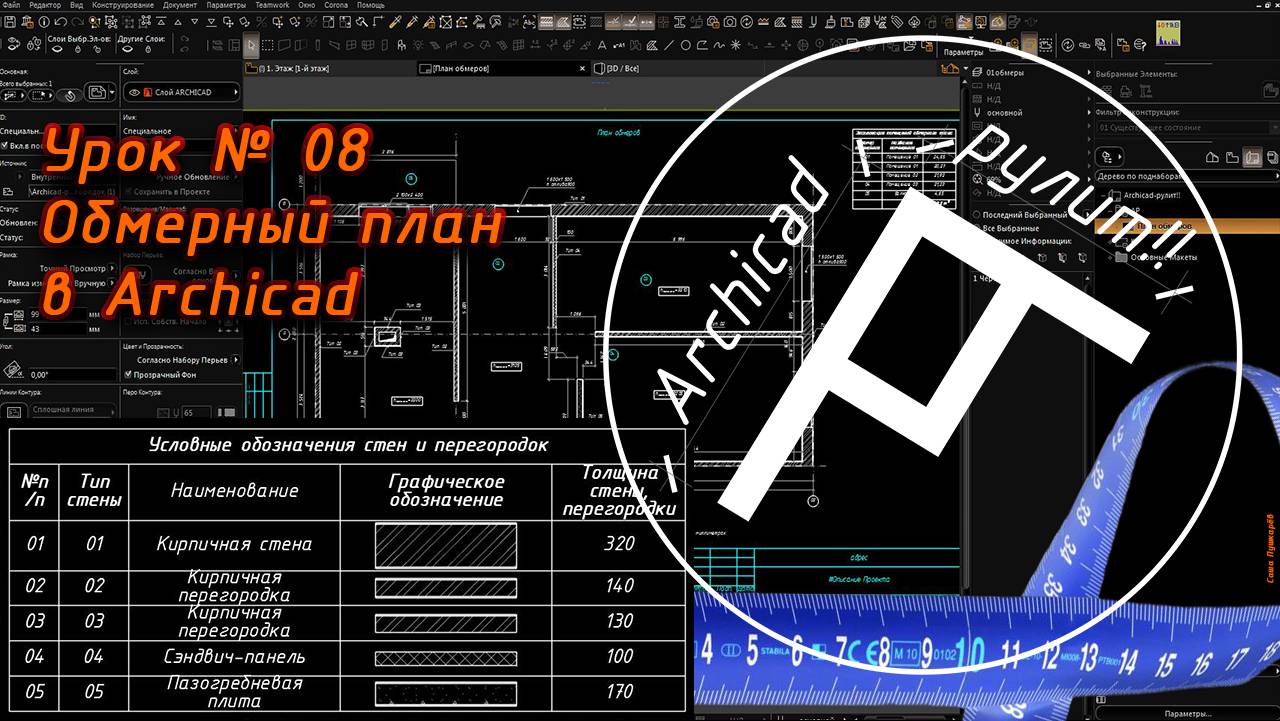Open the 1. Этаж floor plan tab
Image resolution: width=1280 pixels, height=721 pixels.
pyautogui.click(x=293, y=69)
